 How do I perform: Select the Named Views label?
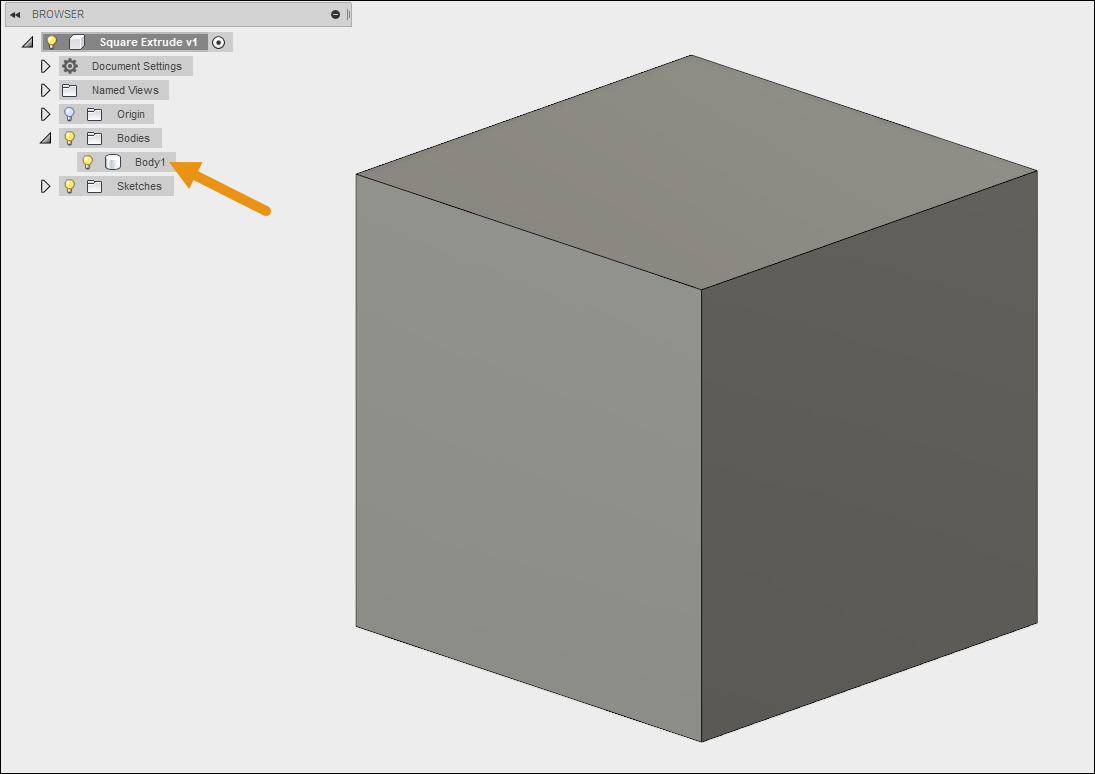(125, 90)
